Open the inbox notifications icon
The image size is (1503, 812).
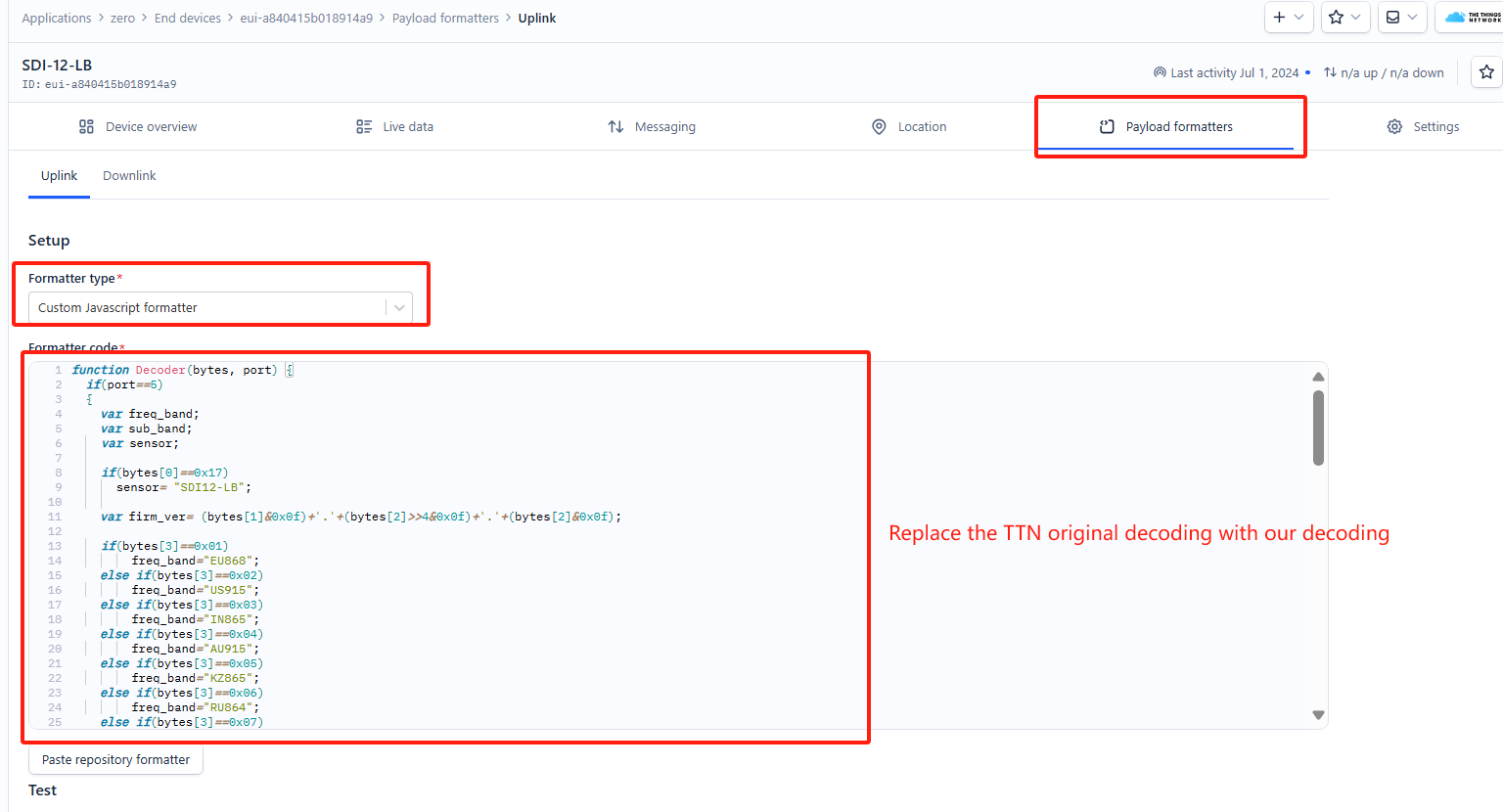1392,17
